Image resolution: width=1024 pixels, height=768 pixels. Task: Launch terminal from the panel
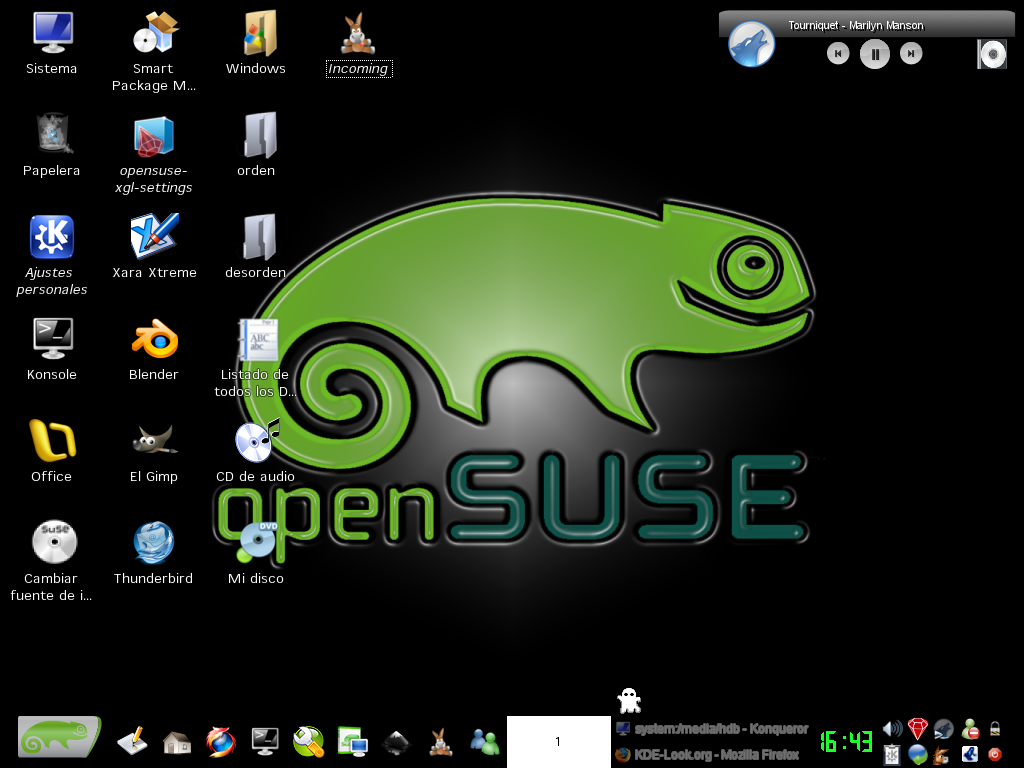pos(264,741)
